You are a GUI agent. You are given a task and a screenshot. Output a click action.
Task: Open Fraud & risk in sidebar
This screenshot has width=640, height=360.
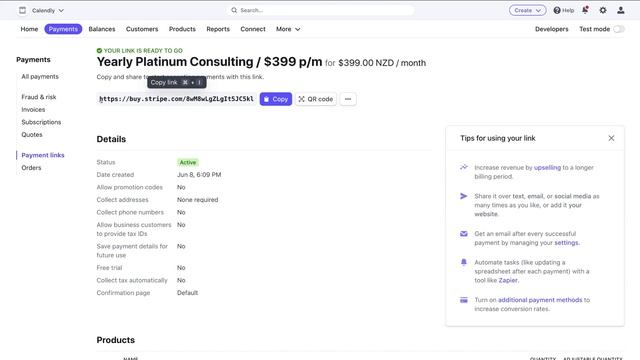(39, 97)
